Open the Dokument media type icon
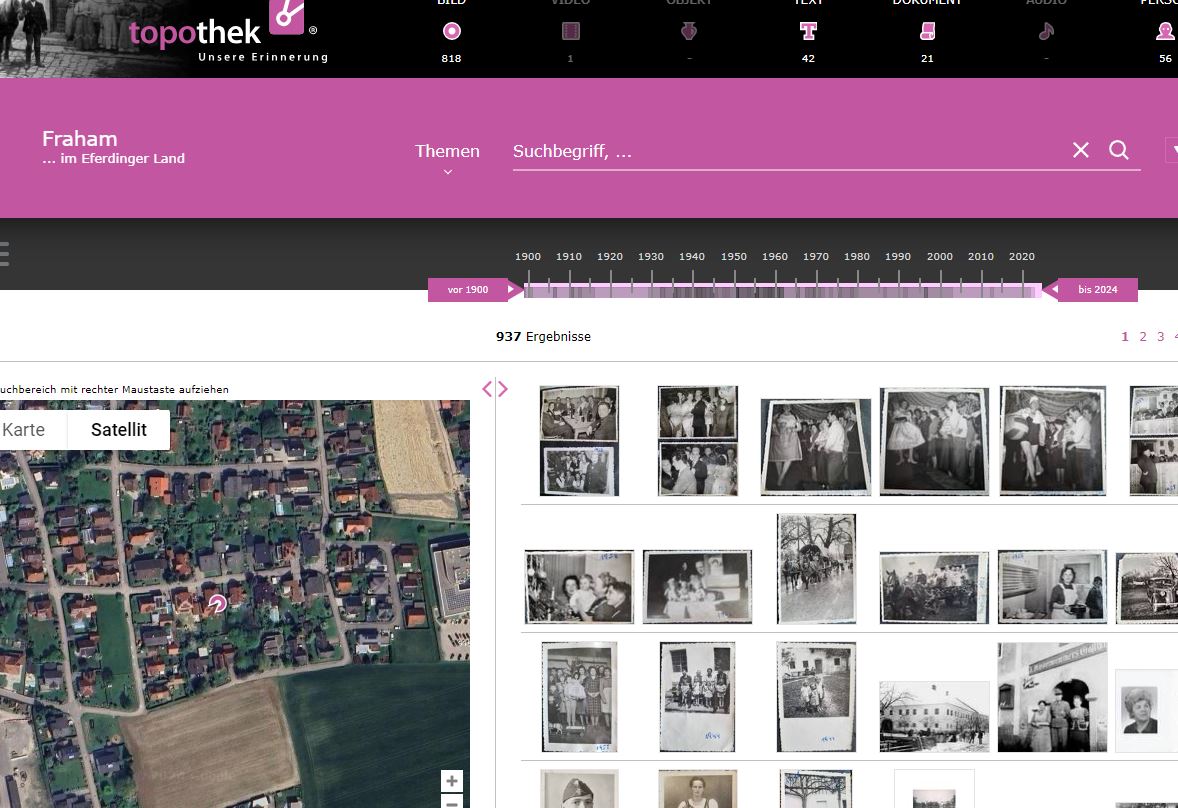The height and width of the screenshot is (808, 1178). [927, 32]
